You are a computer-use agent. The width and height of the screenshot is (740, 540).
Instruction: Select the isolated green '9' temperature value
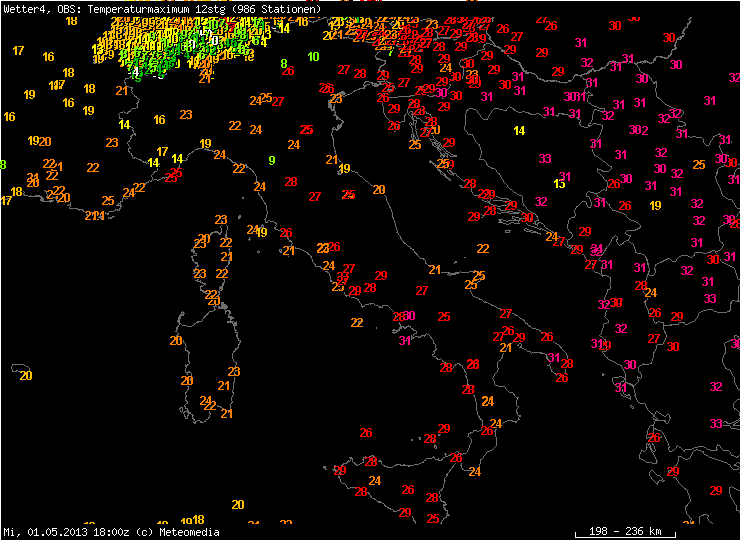pyautogui.click(x=272, y=160)
